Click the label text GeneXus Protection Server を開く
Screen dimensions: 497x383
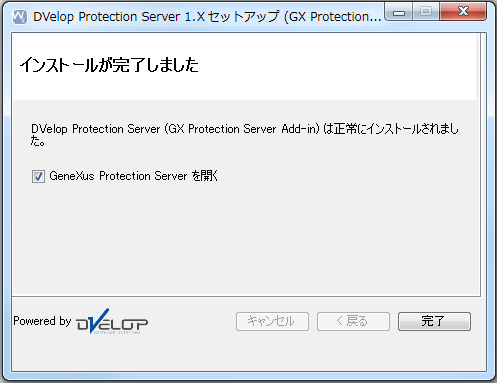(x=133, y=176)
